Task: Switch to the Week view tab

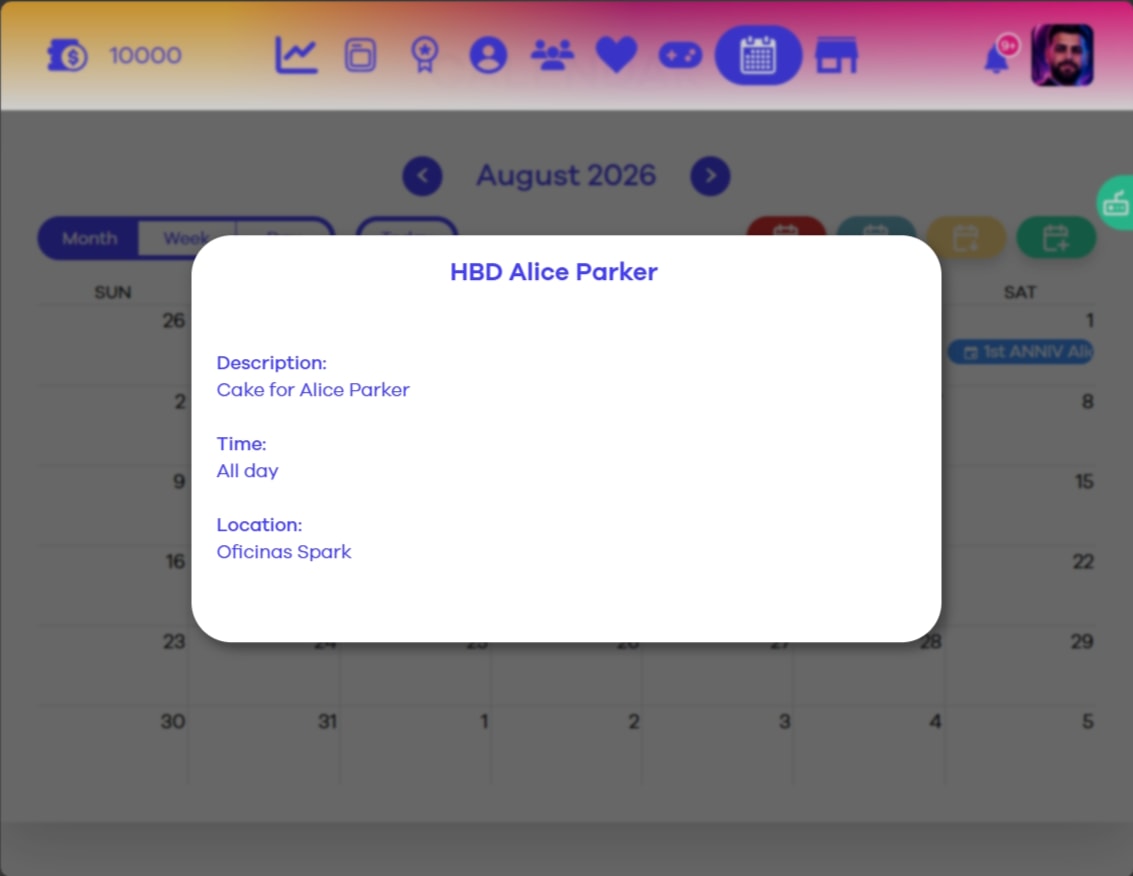Action: pyautogui.click(x=186, y=238)
